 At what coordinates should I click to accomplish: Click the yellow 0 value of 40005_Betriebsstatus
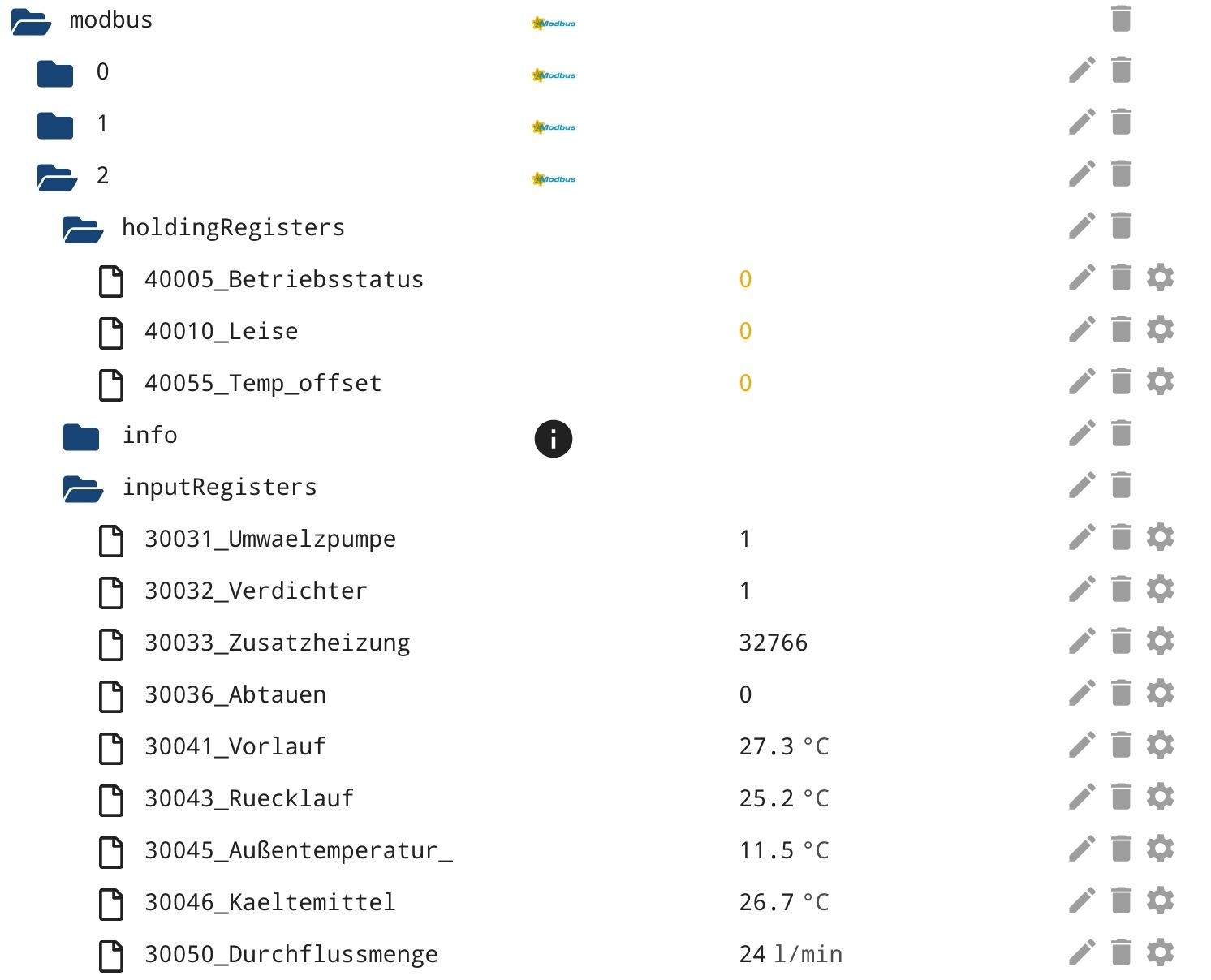click(x=745, y=279)
